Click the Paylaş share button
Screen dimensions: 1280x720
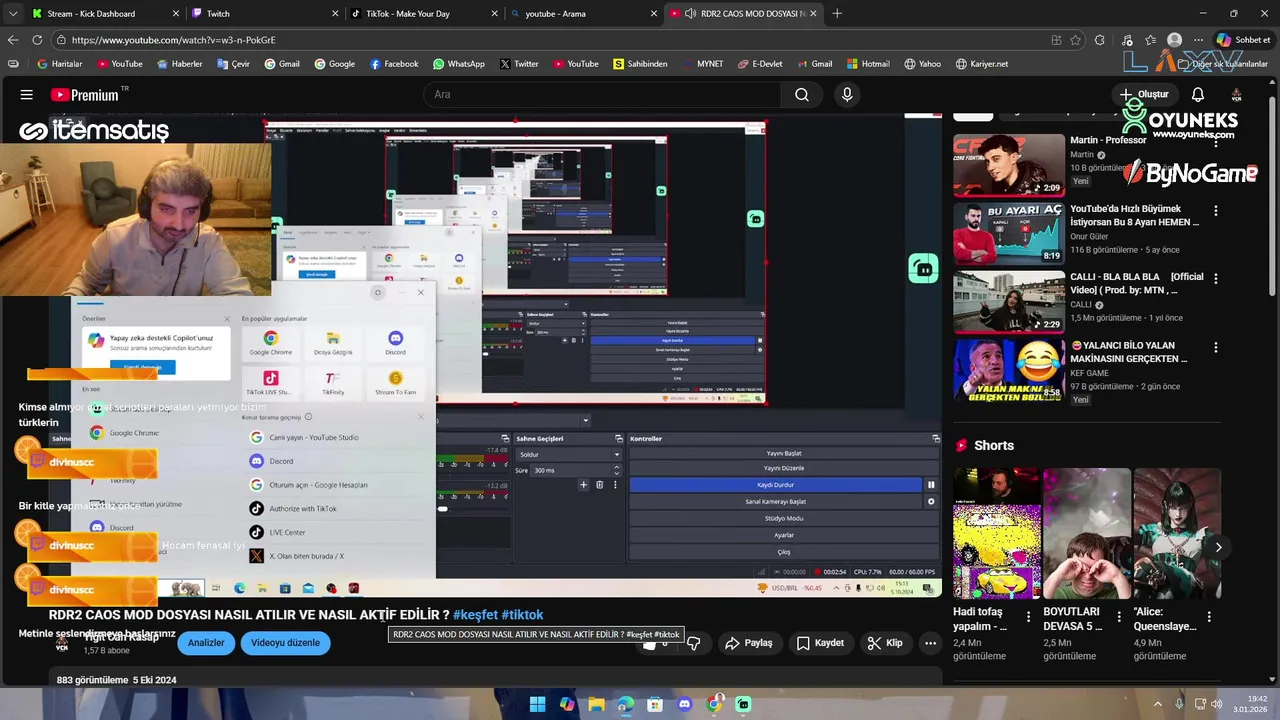749,643
